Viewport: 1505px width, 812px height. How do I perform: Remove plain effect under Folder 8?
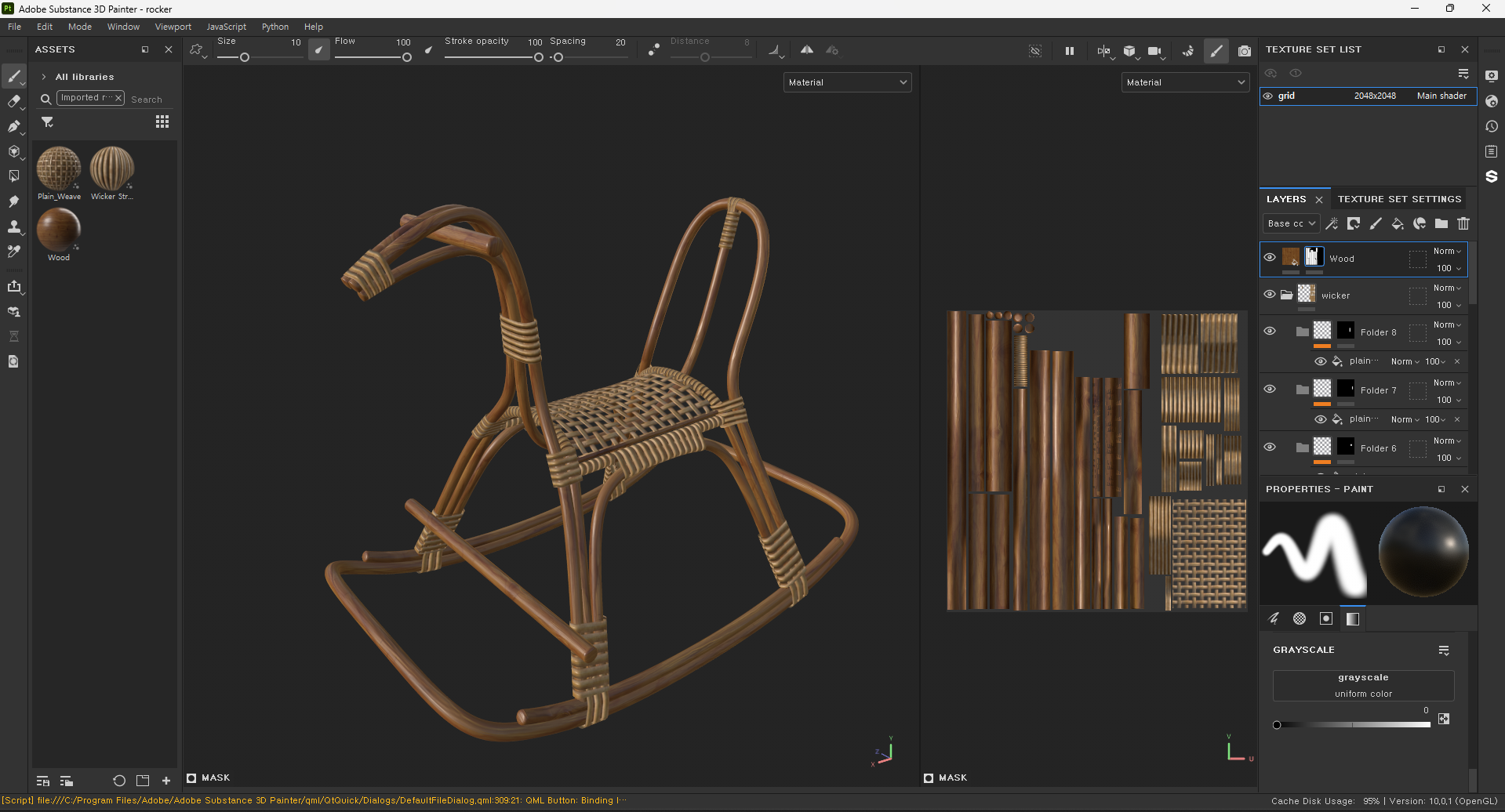coord(1457,361)
